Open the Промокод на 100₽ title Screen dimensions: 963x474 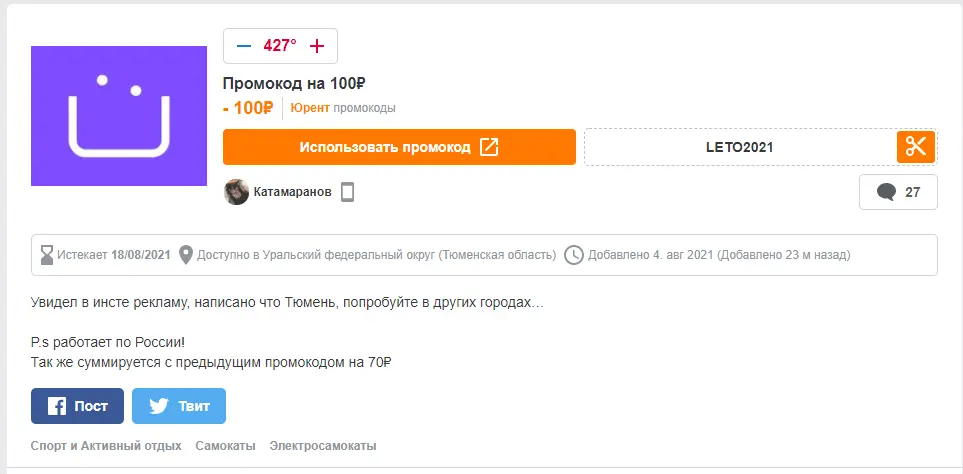tap(294, 83)
